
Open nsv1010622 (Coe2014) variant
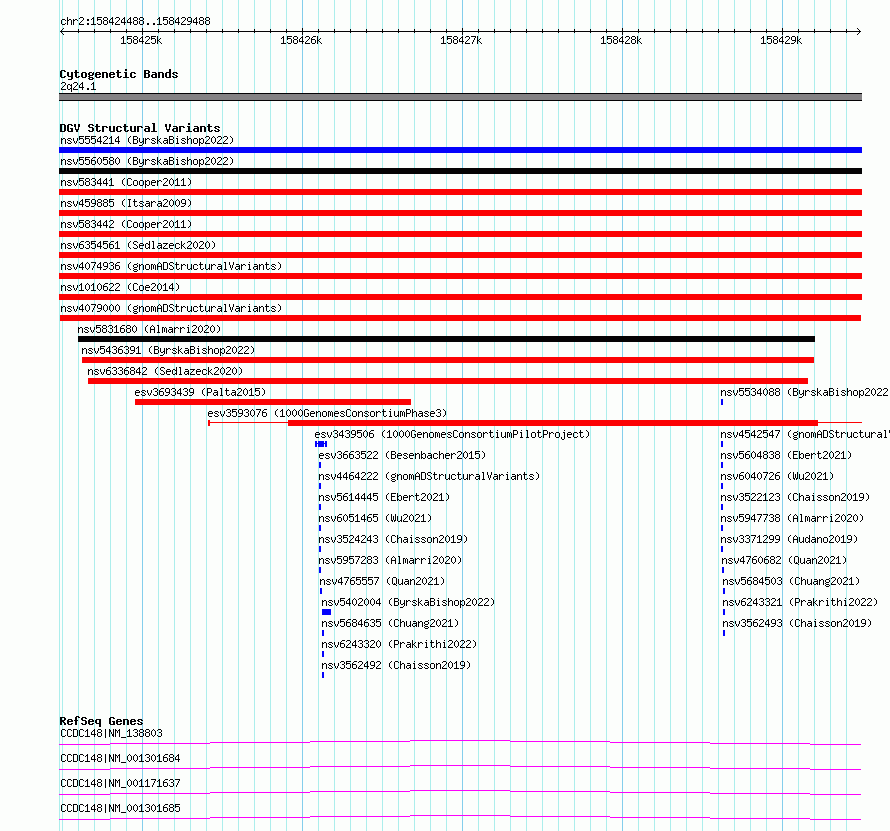tap(120, 287)
